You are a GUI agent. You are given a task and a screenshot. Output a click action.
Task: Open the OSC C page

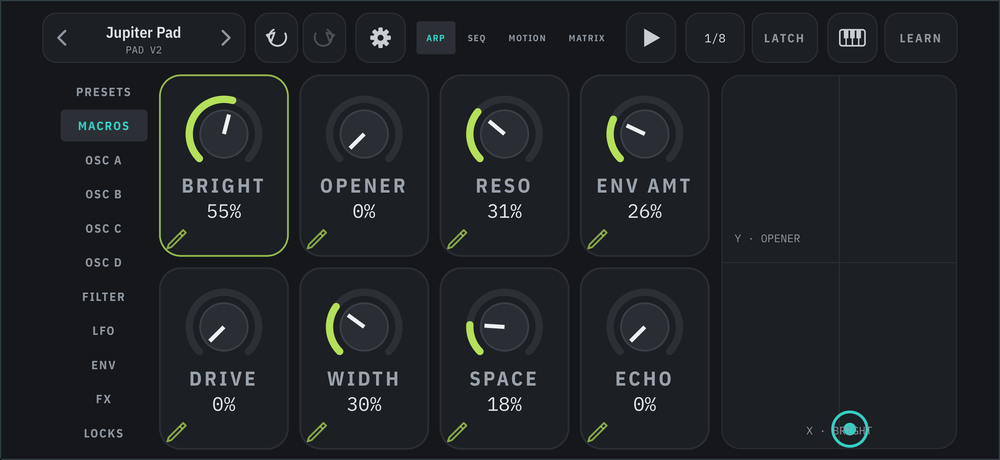(x=104, y=228)
